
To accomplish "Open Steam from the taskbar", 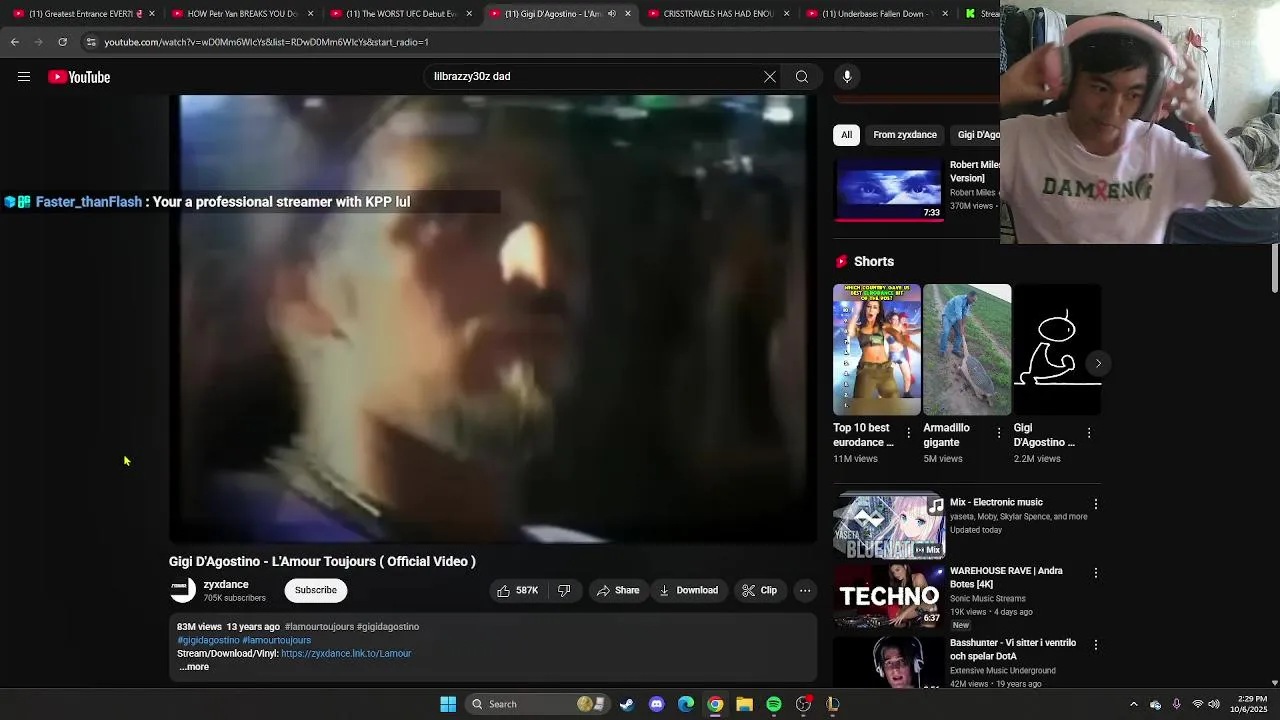I will coord(627,704).
